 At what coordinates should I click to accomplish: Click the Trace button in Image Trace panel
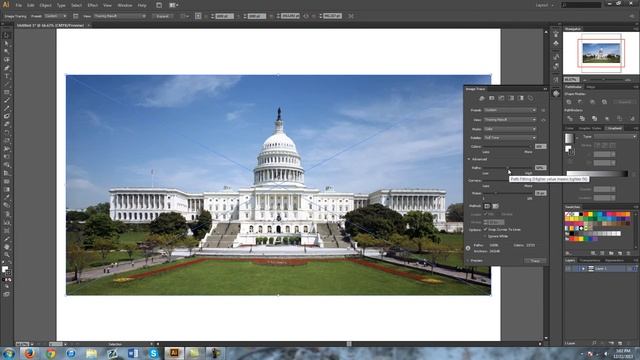point(535,260)
